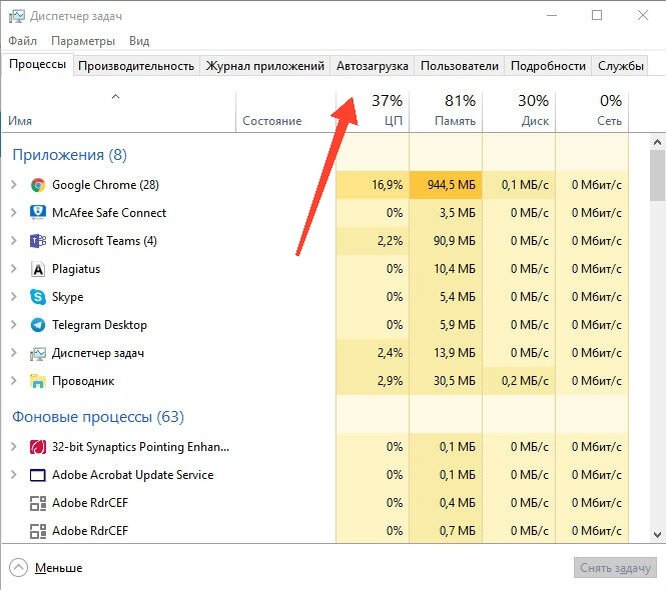Click the scrollbar down arrow
This screenshot has height=590, width=666.
pos(657,534)
